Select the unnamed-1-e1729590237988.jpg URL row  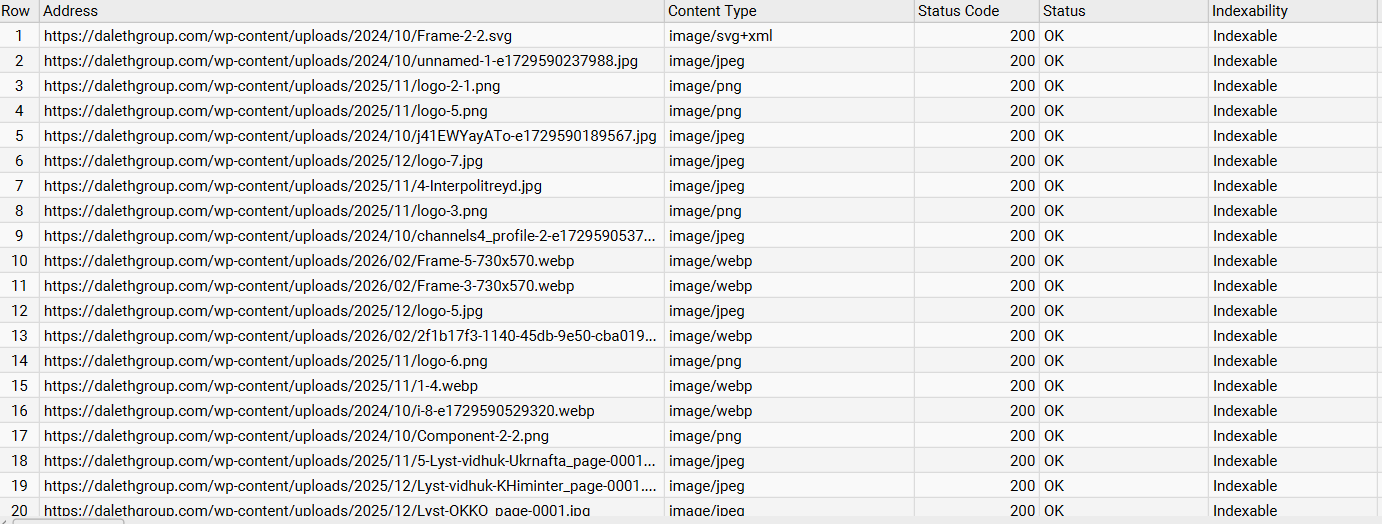point(341,61)
